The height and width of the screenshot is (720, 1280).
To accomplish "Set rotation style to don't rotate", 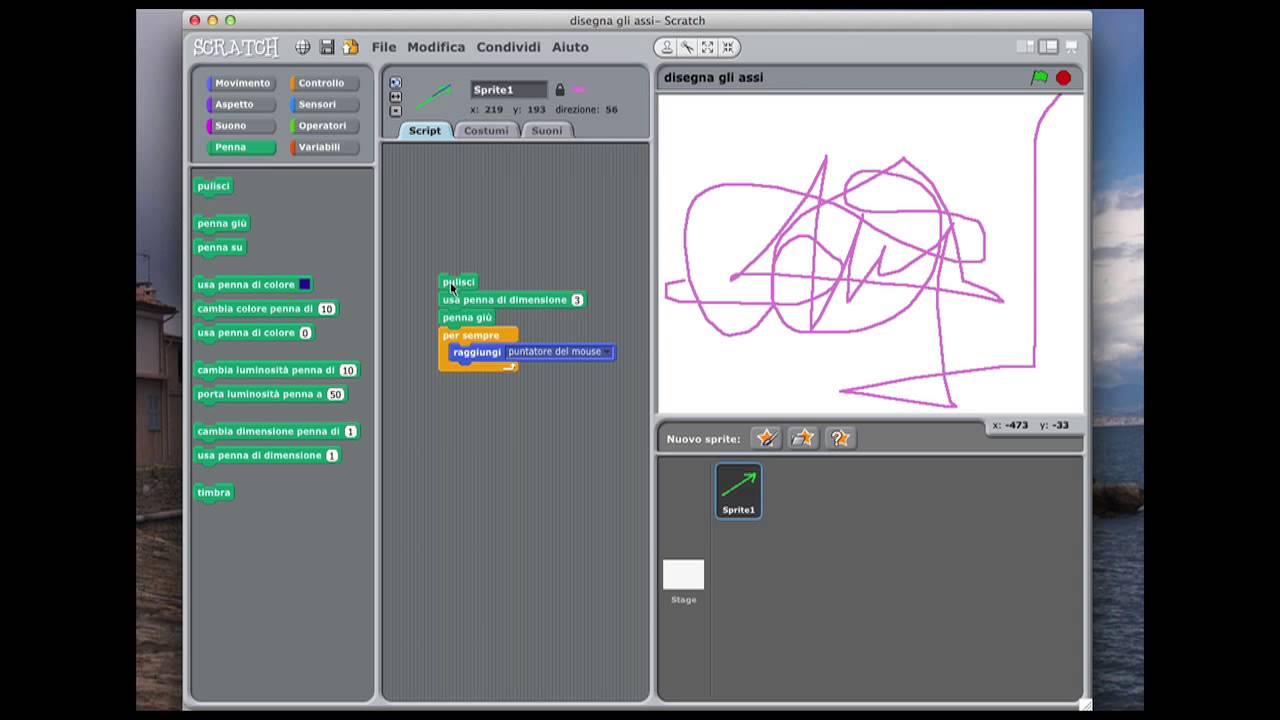I will [x=395, y=111].
